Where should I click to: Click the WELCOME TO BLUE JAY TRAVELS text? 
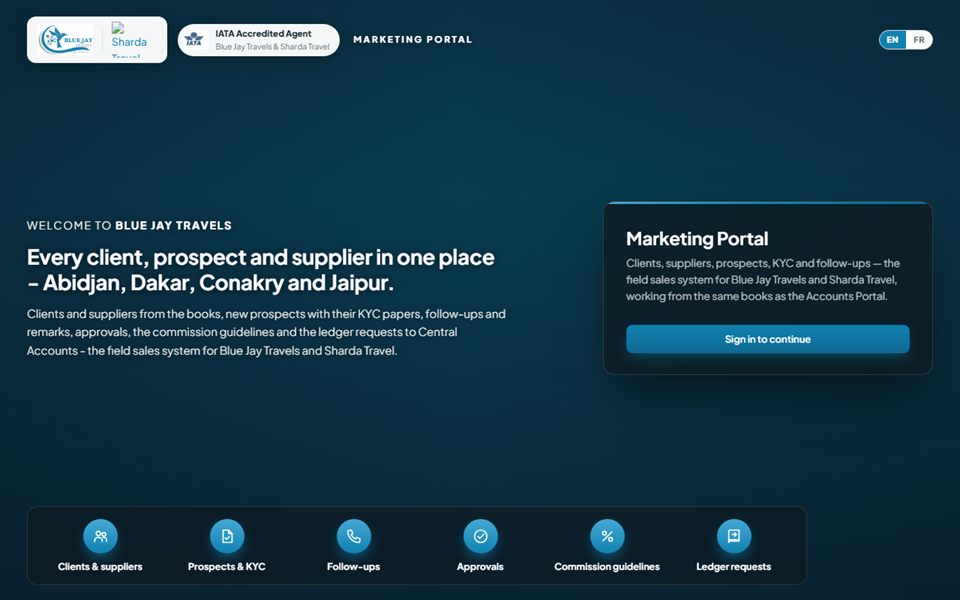coord(129,225)
